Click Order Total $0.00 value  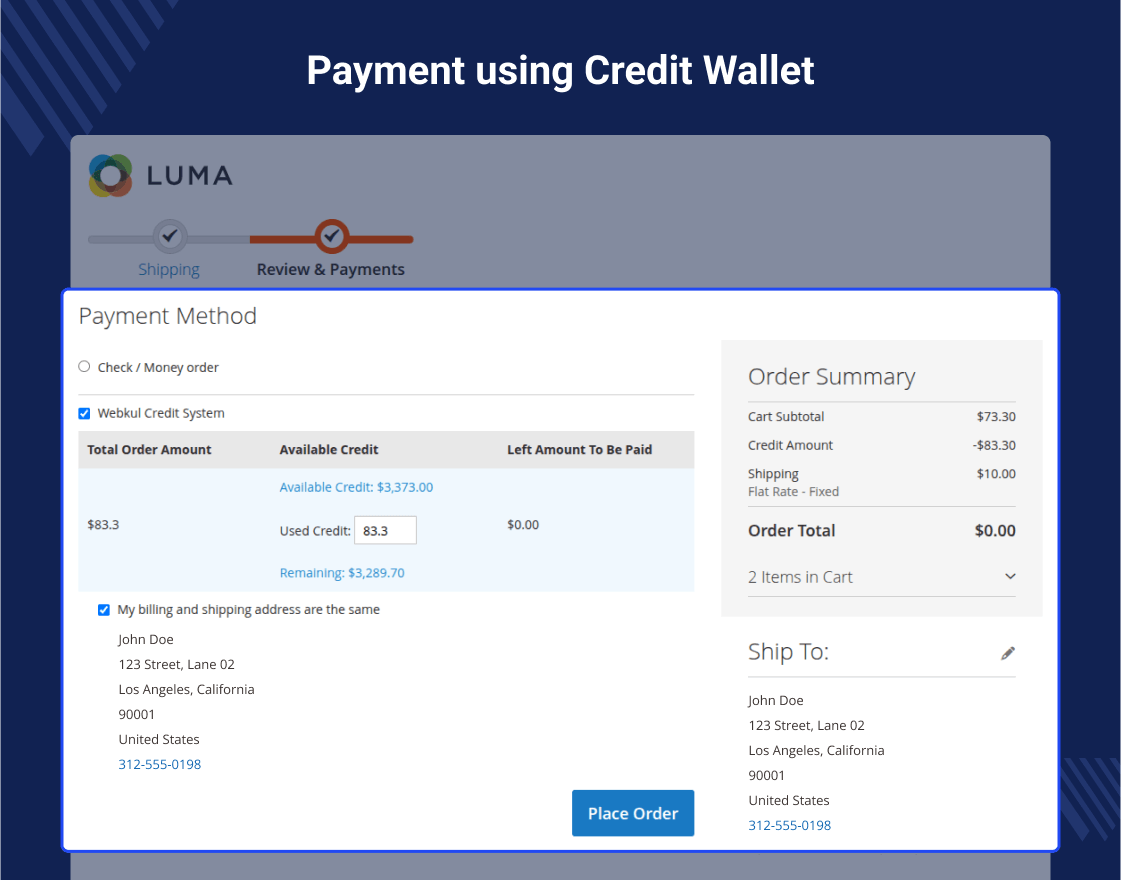[x=994, y=530]
